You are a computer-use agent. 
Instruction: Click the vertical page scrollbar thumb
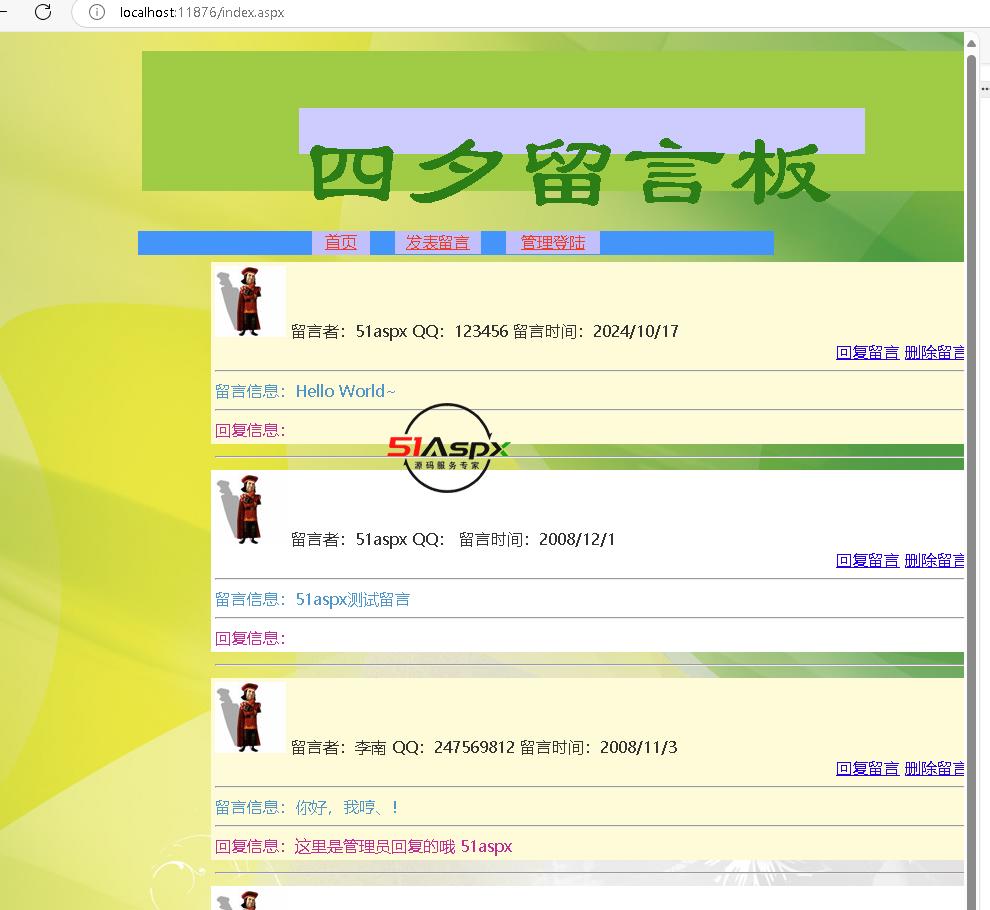972,480
